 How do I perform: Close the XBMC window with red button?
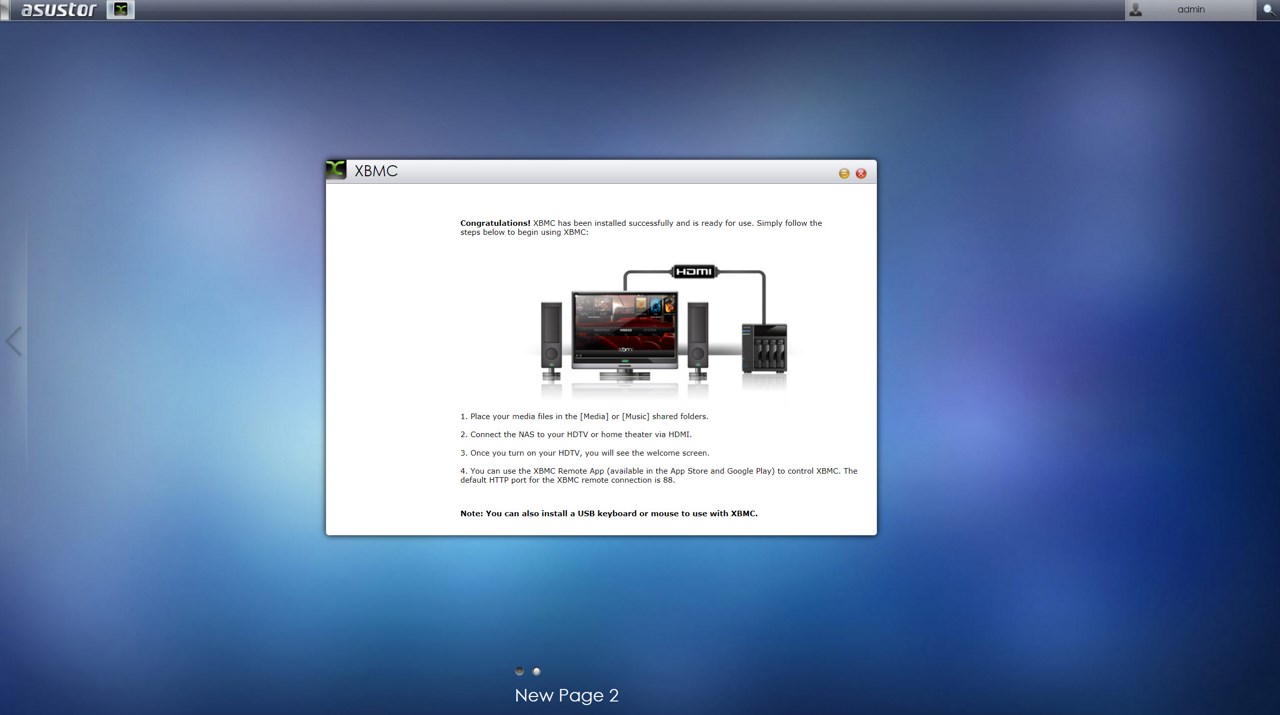[861, 173]
